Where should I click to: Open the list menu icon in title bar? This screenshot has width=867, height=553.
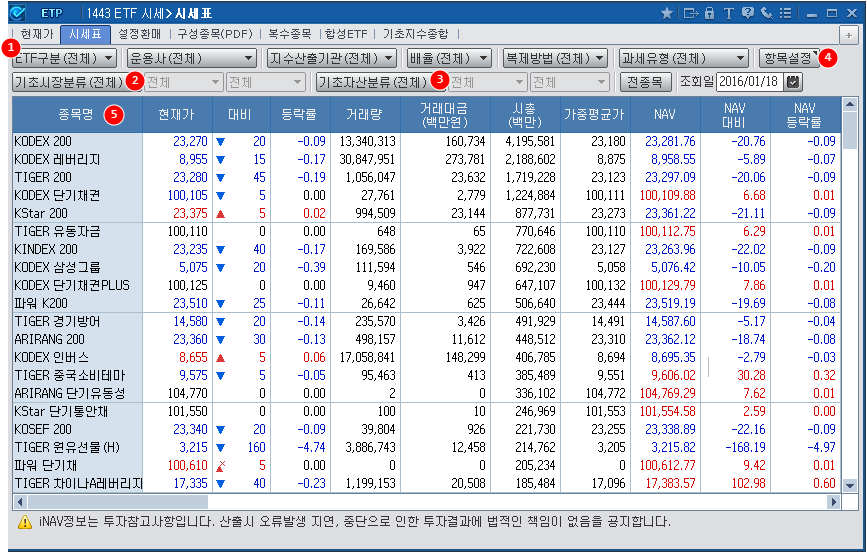785,13
